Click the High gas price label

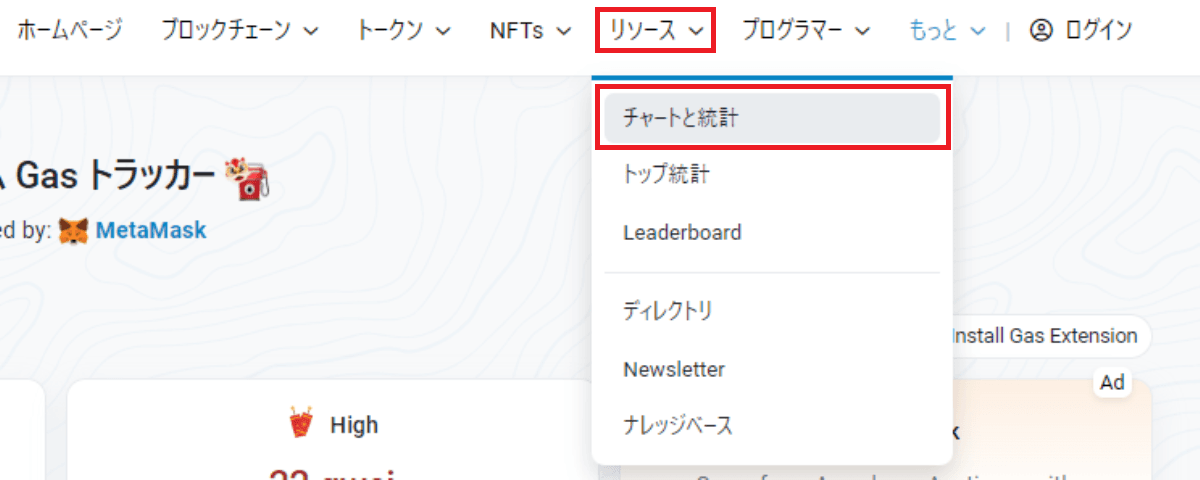coord(354,425)
